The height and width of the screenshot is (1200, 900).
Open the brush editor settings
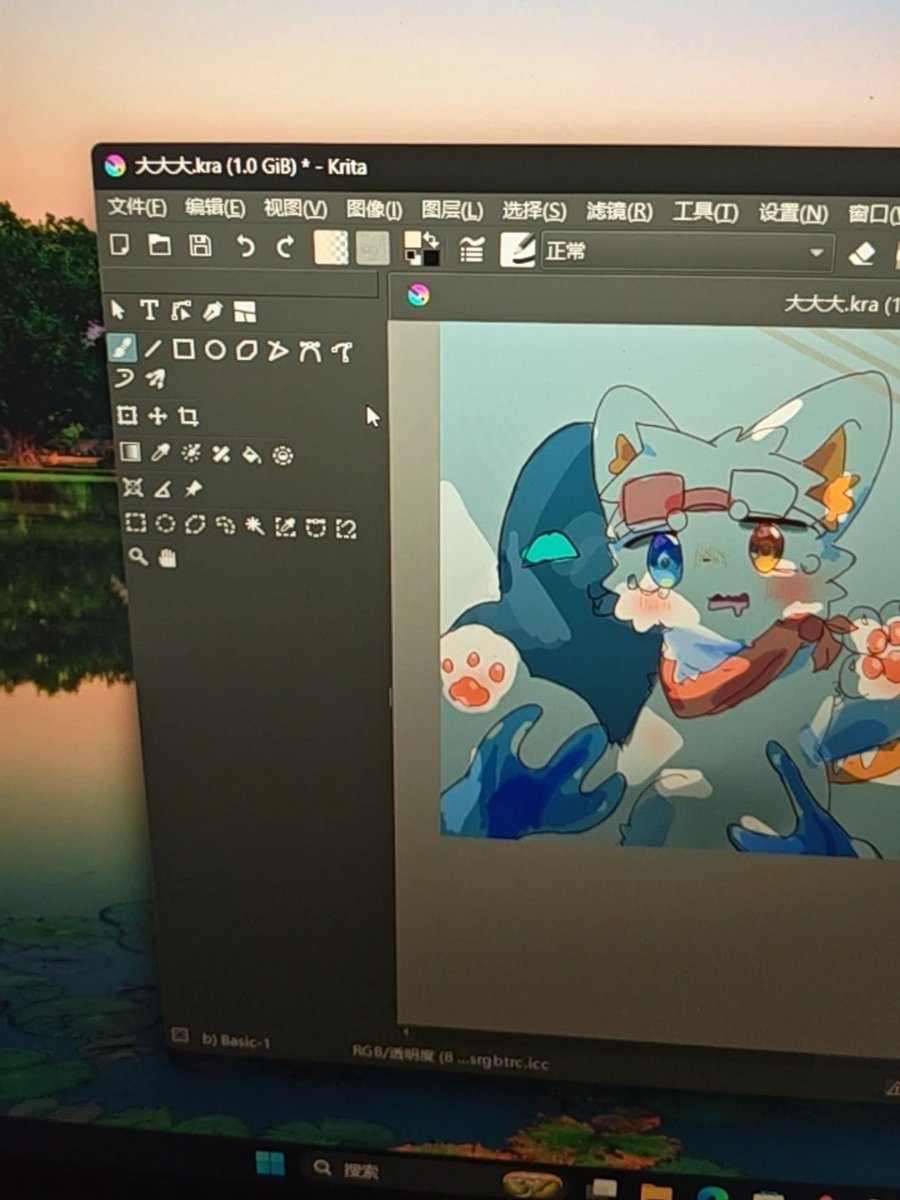click(x=472, y=250)
